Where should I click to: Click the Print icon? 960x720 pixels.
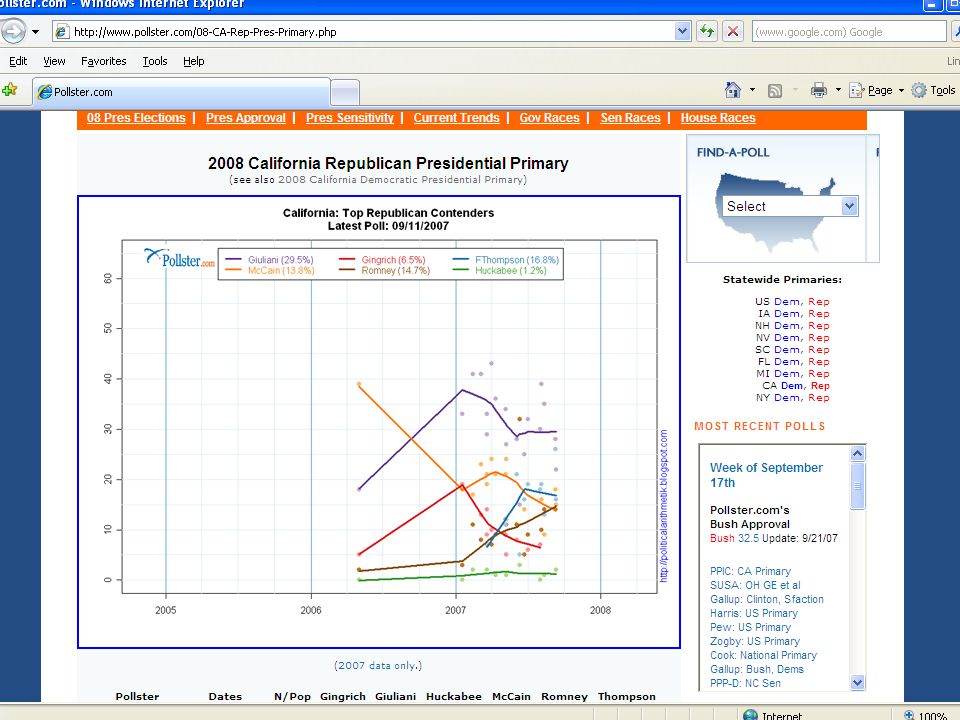819,91
